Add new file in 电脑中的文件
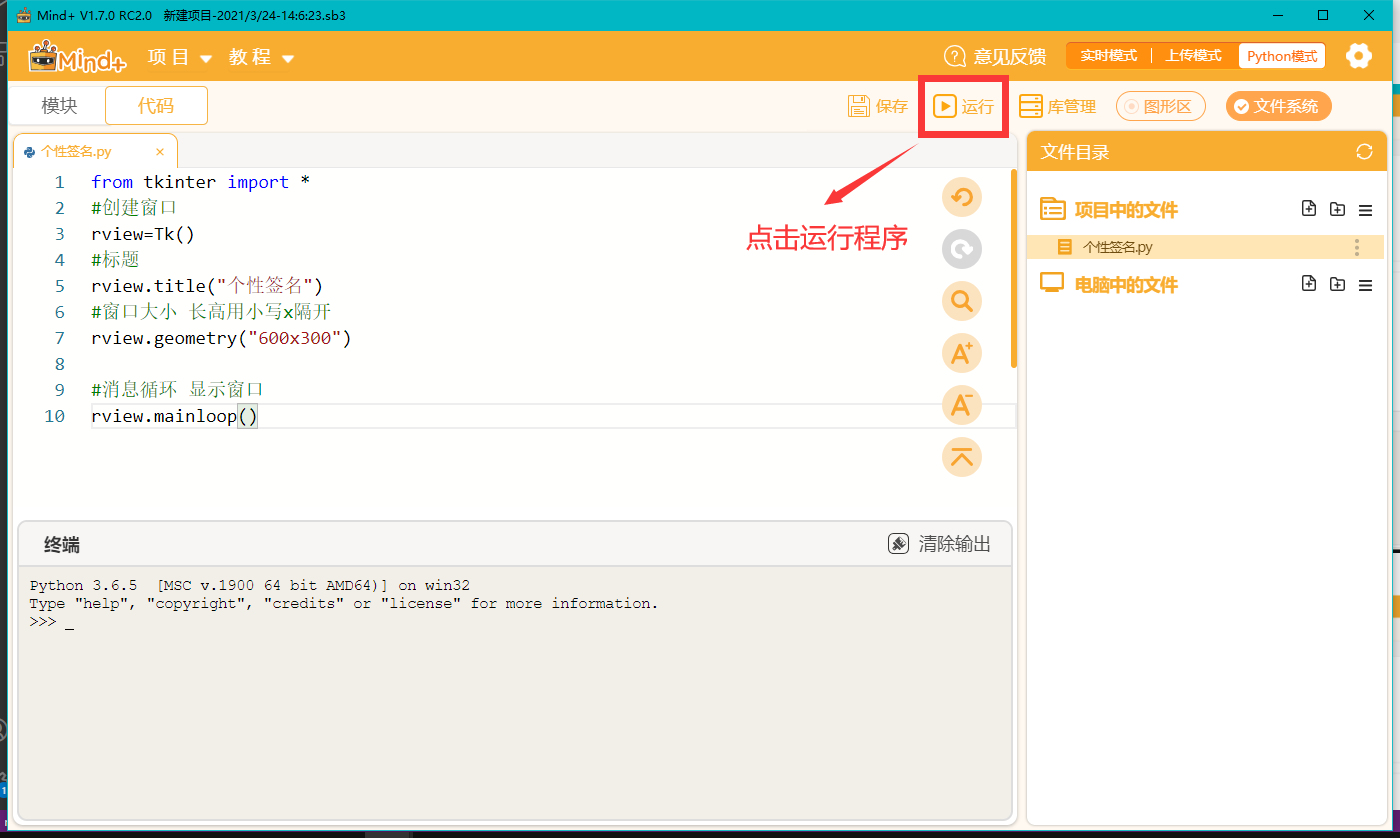1400x838 pixels. [1309, 284]
